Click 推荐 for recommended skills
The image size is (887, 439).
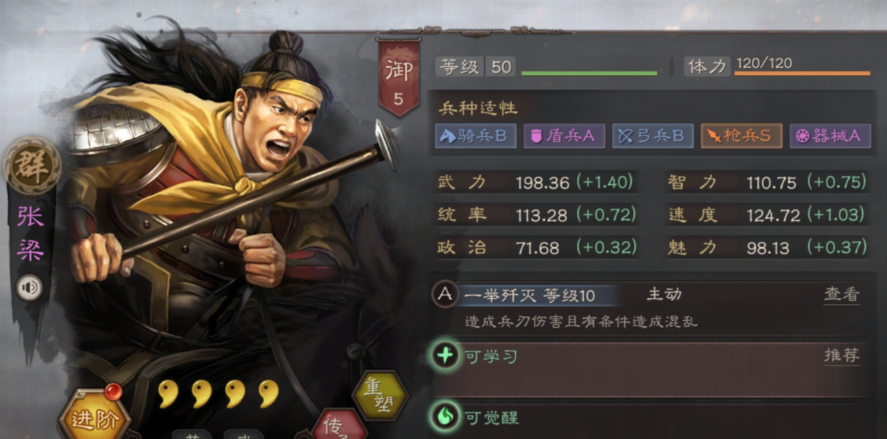click(x=842, y=356)
